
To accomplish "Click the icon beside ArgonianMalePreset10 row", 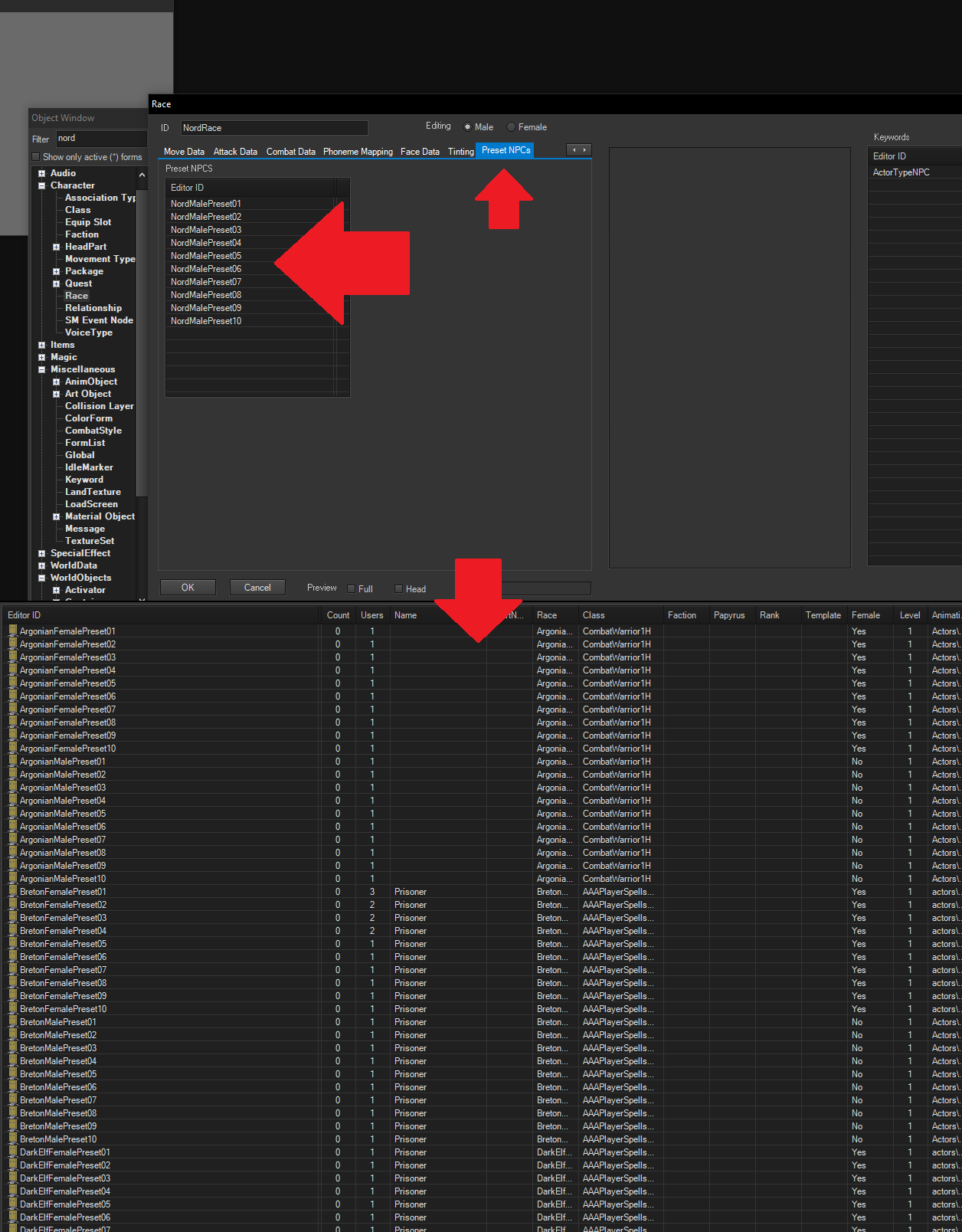I will [12, 879].
